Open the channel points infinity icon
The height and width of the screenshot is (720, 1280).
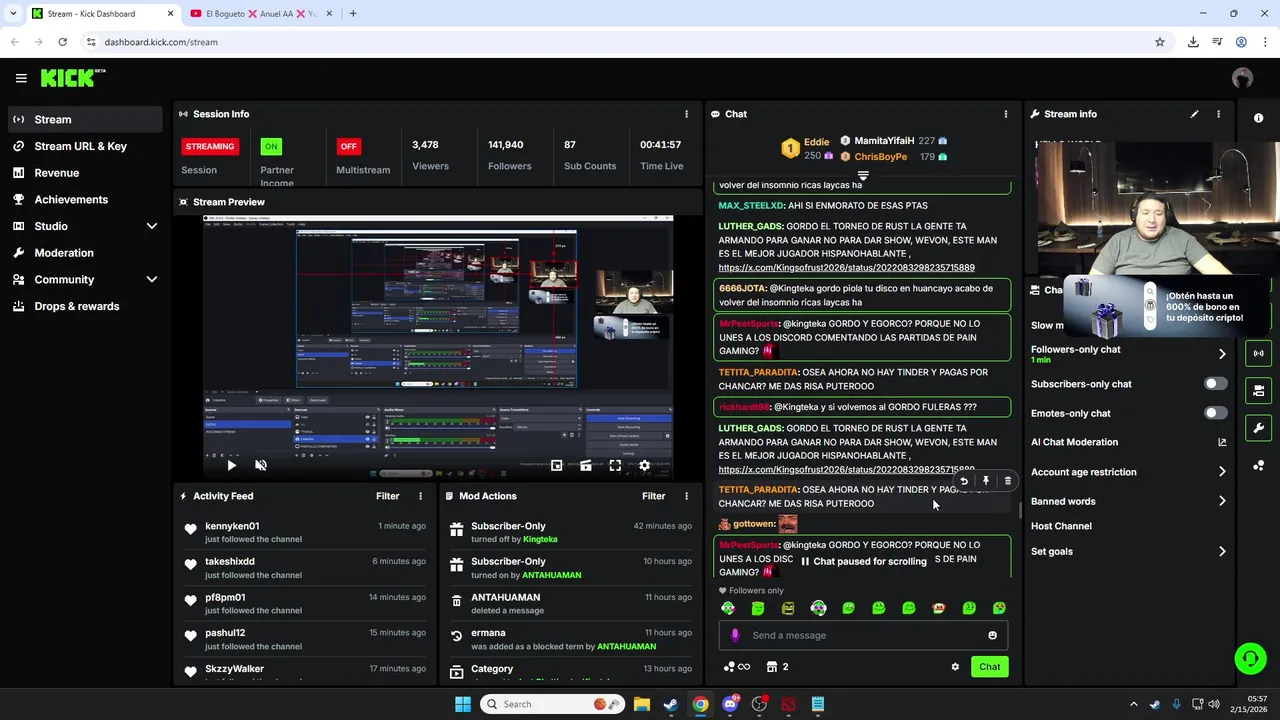pyautogui.click(x=736, y=667)
